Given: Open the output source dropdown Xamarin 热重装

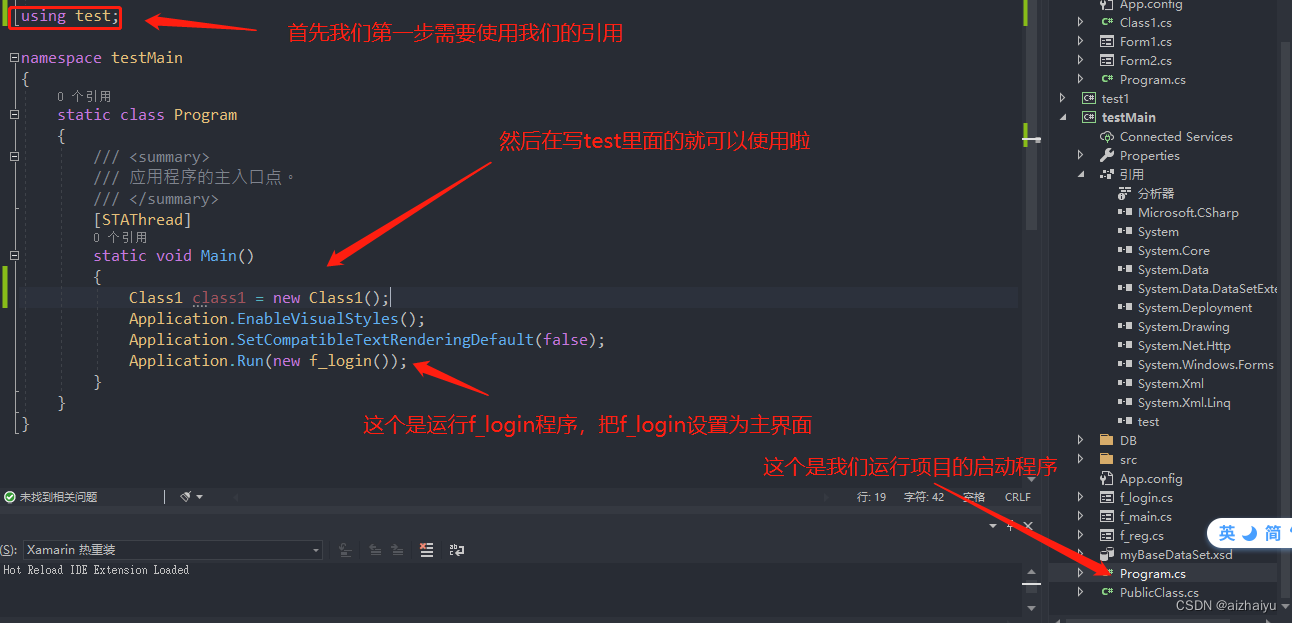Looking at the screenshot, I should [172, 550].
